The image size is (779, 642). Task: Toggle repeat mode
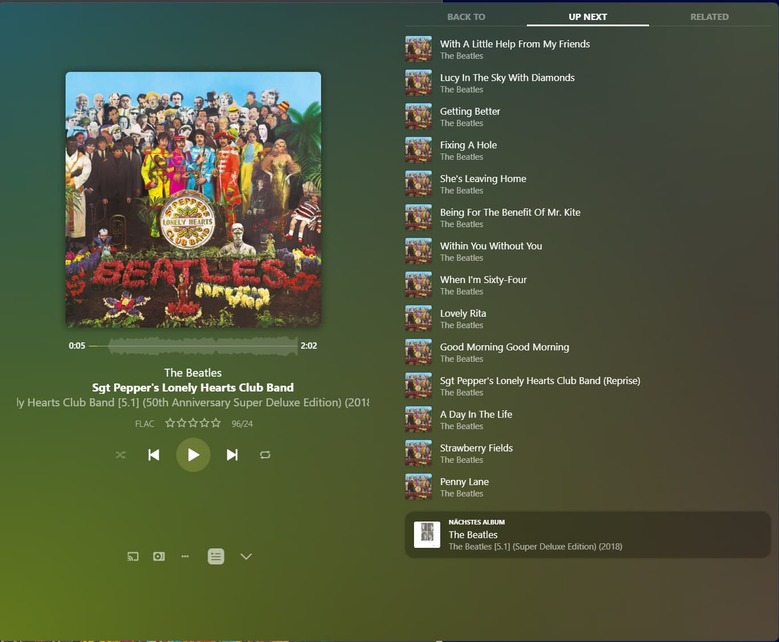265,455
